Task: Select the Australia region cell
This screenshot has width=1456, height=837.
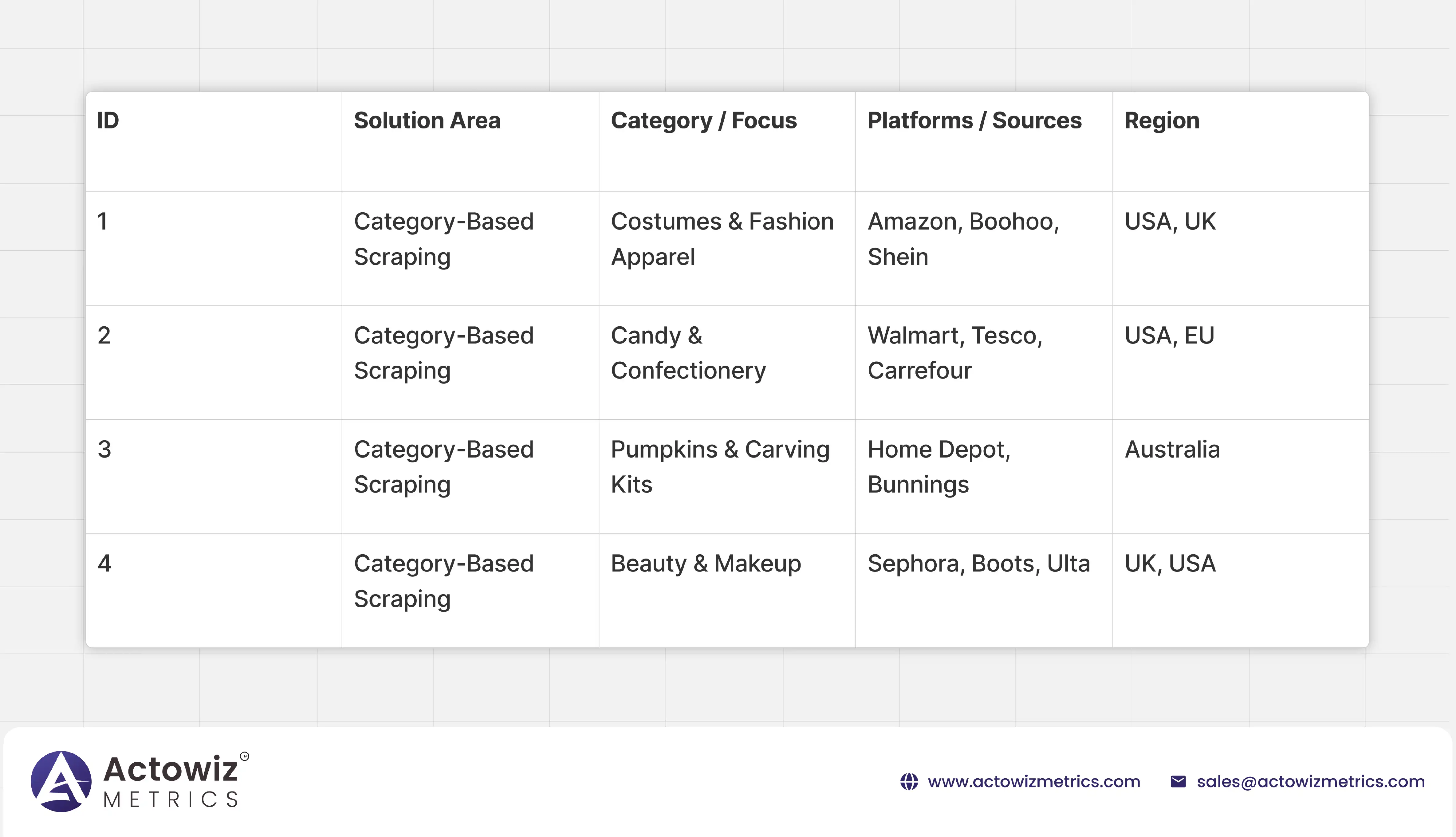Action: pyautogui.click(x=1172, y=450)
